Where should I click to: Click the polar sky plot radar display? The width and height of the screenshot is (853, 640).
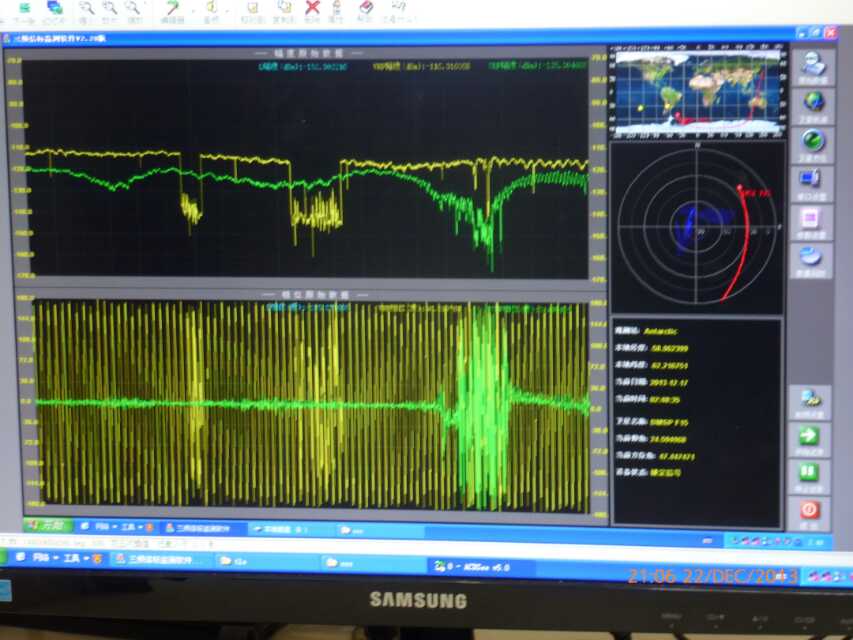coord(697,227)
